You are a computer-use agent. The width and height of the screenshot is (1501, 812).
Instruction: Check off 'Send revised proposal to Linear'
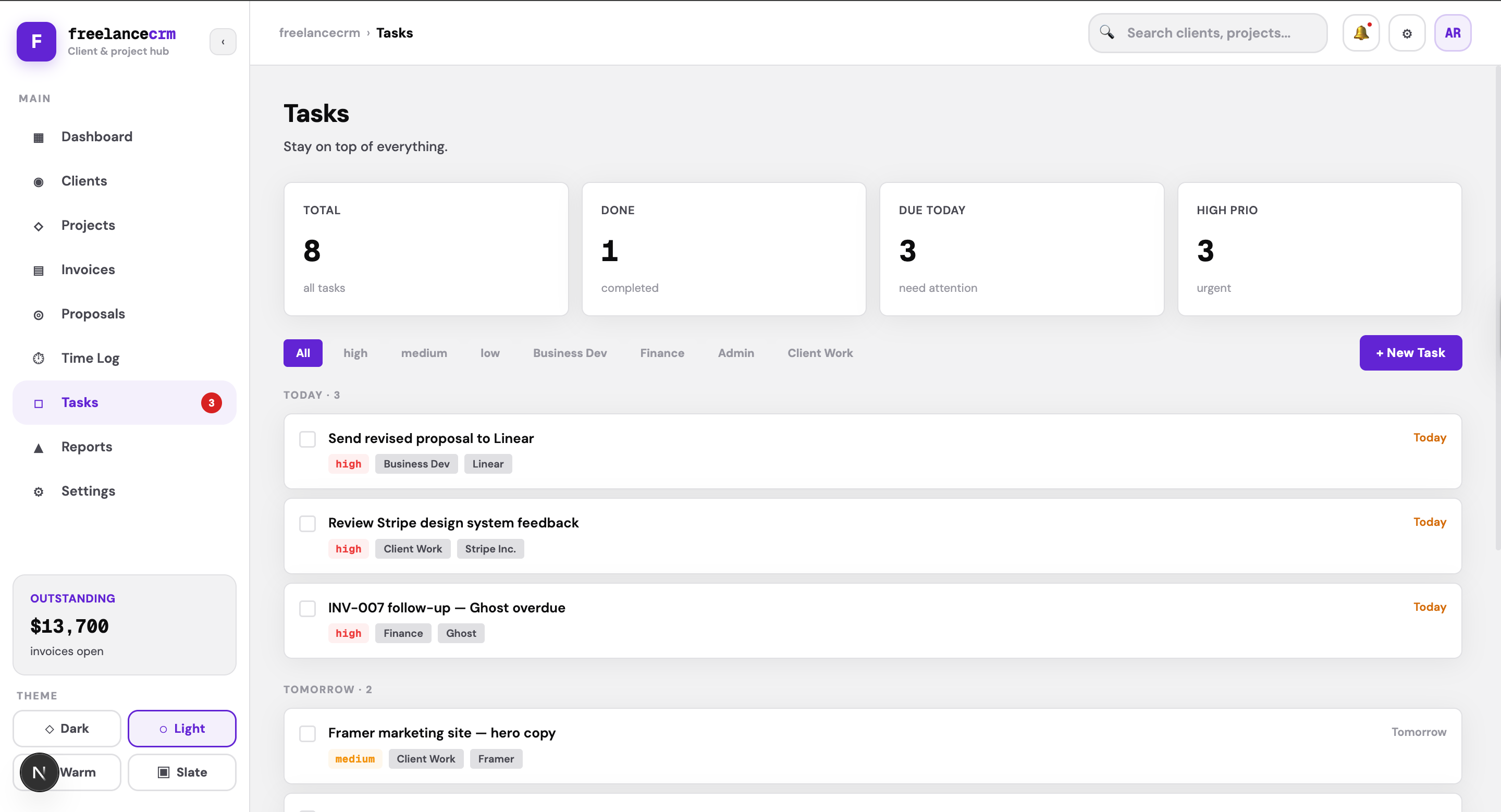click(x=307, y=439)
